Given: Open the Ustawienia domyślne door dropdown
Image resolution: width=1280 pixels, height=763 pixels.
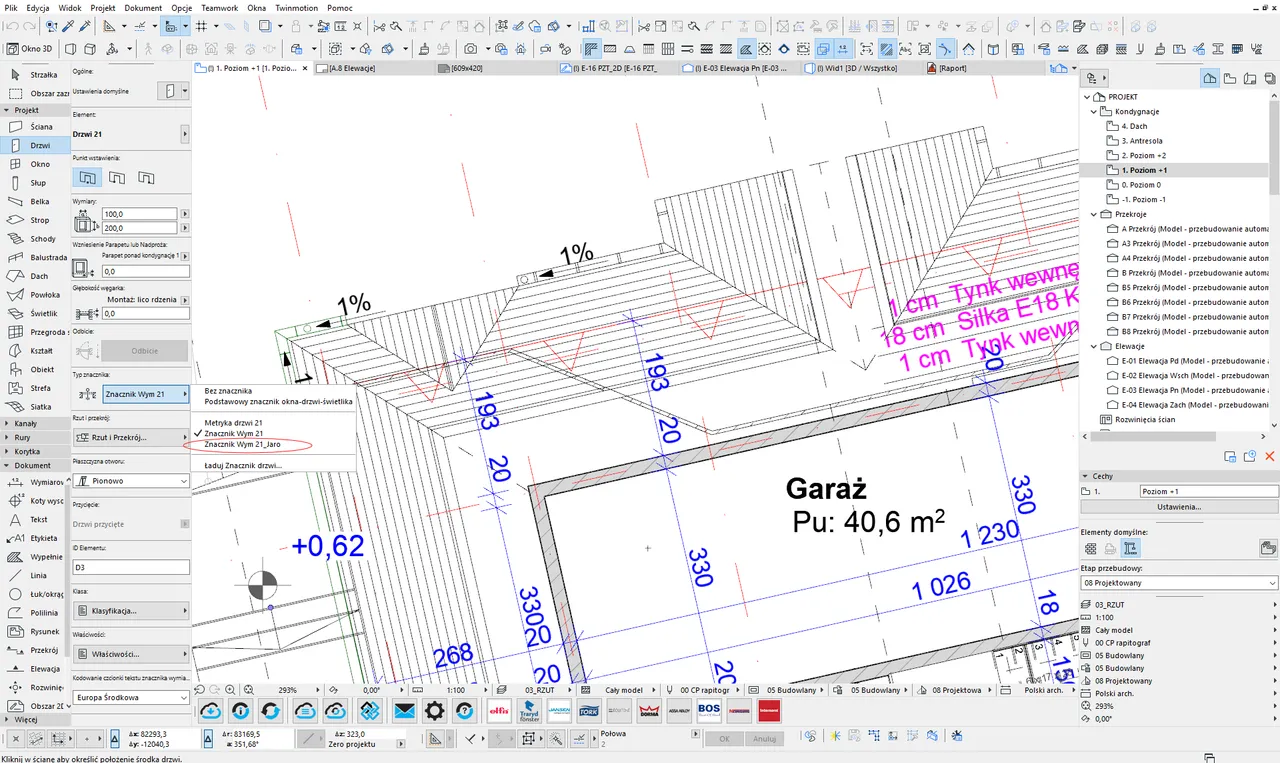Looking at the screenshot, I should [175, 91].
